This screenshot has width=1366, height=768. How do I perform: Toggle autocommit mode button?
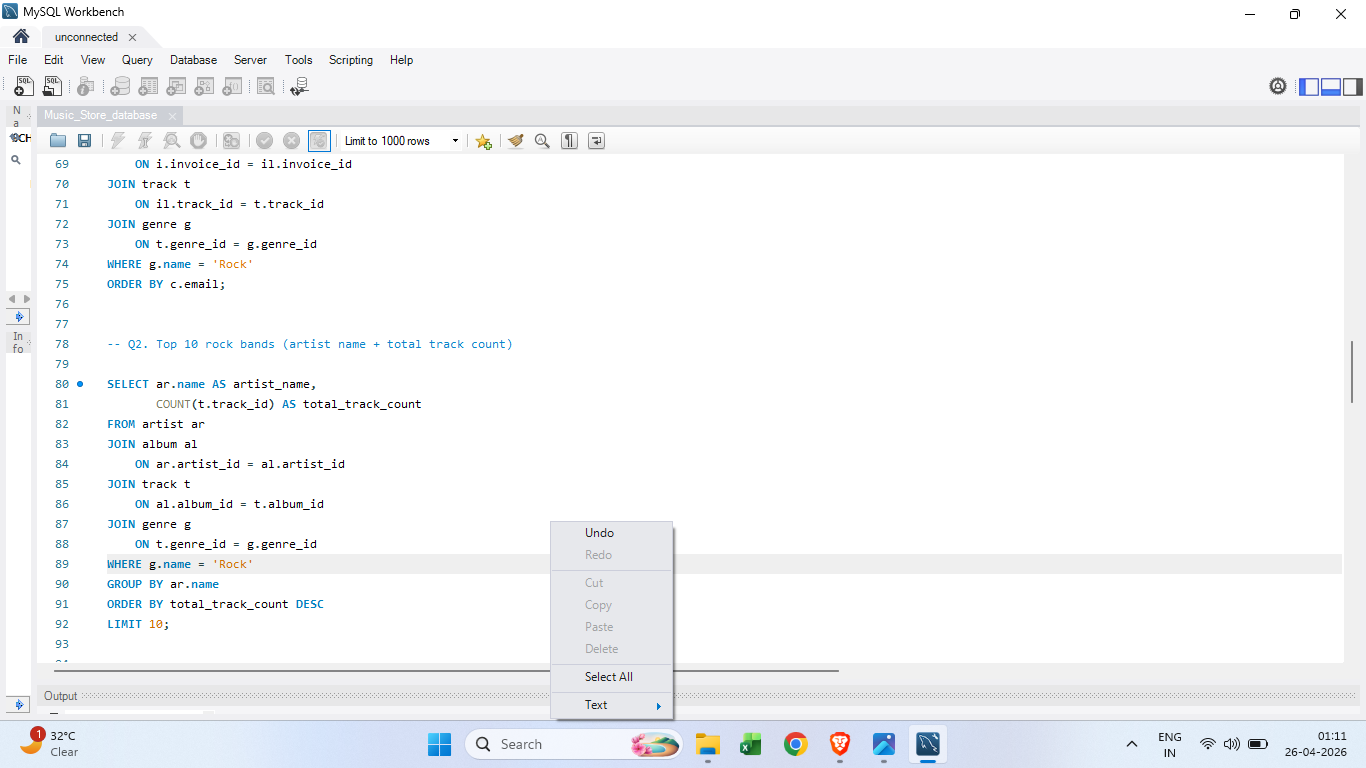(319, 141)
